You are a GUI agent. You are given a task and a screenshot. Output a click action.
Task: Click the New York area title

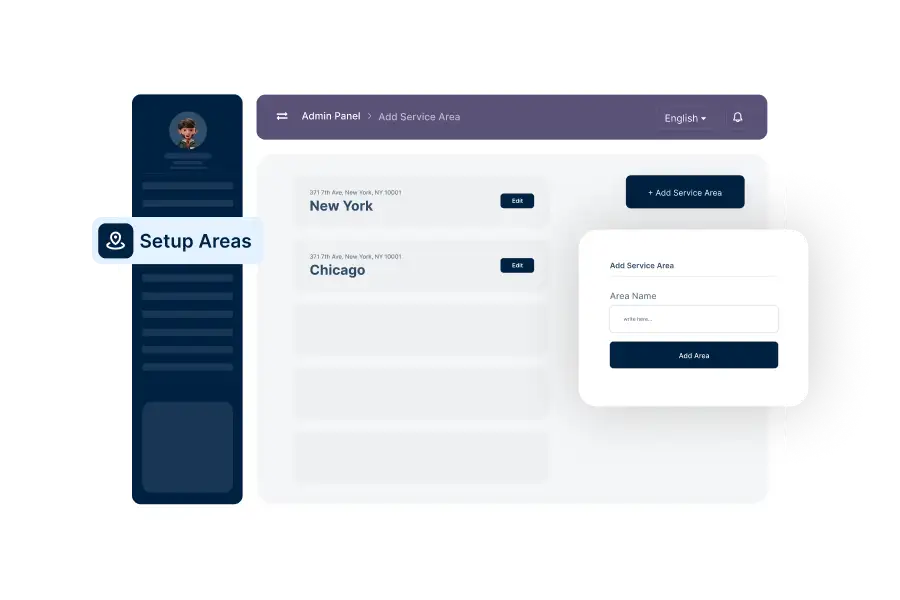pyautogui.click(x=341, y=206)
